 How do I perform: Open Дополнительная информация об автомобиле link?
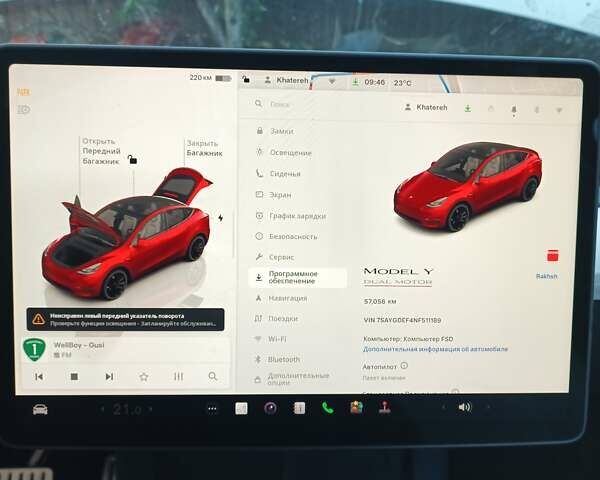pyautogui.click(x=435, y=349)
